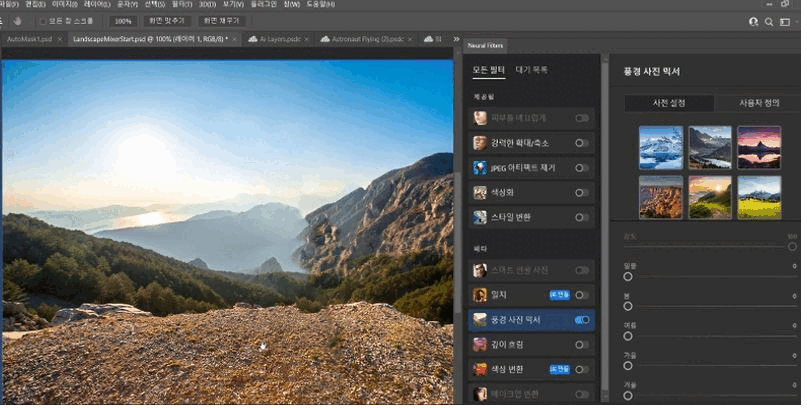Click the search magnifier icon
This screenshot has height=408, width=807.
click(x=769, y=21)
